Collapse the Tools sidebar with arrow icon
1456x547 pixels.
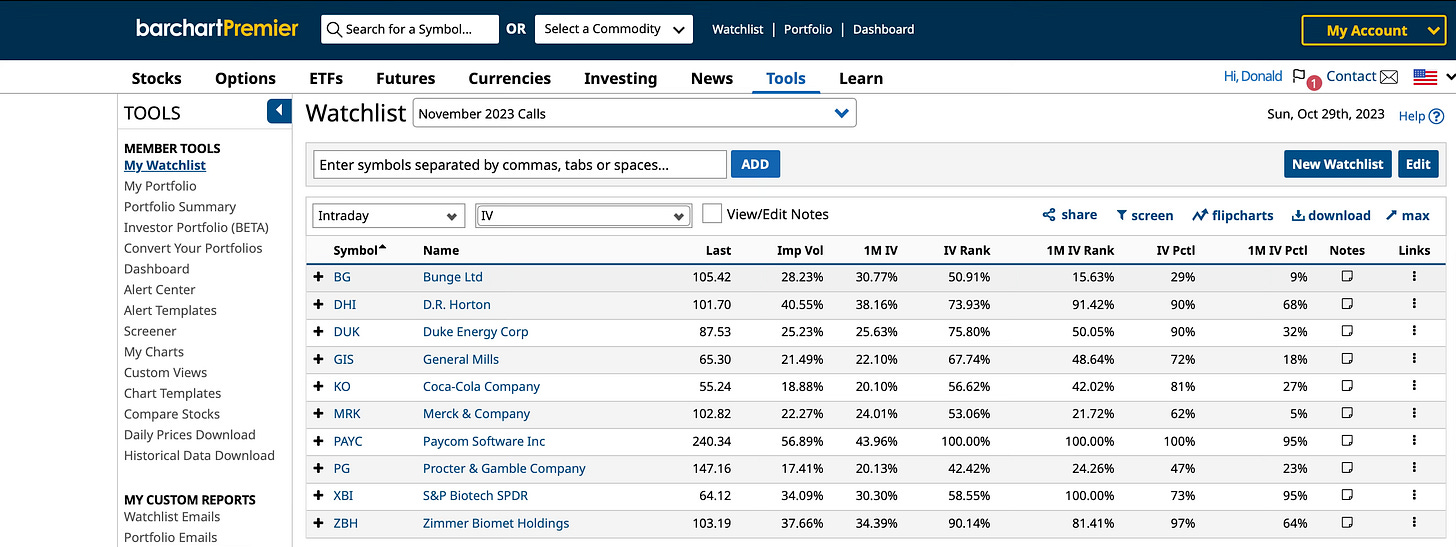pos(279,111)
